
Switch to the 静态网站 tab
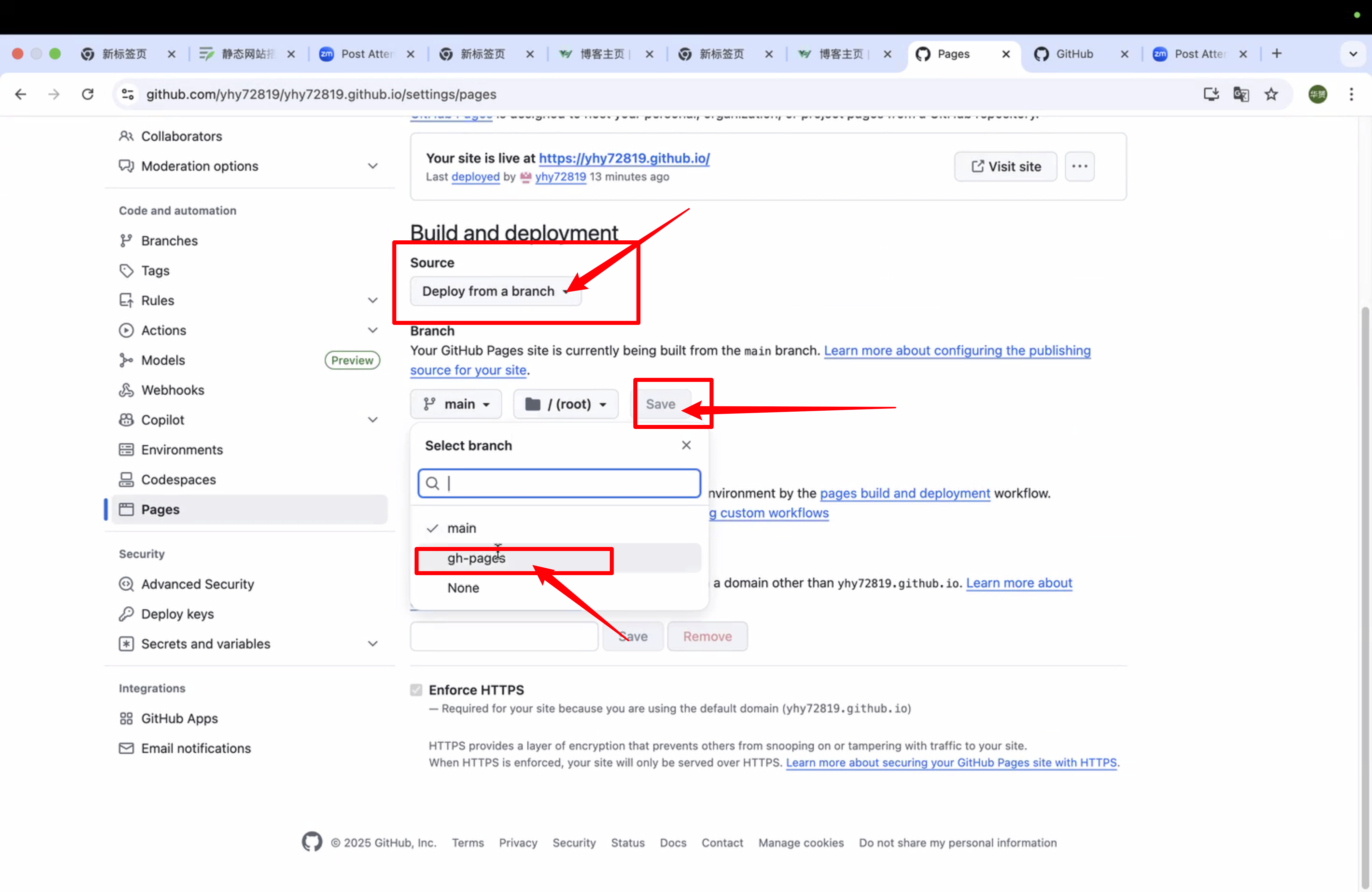(x=247, y=54)
